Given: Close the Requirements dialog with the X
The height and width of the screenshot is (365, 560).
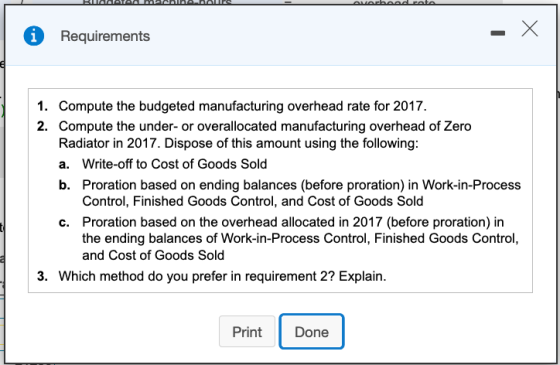Looking at the screenshot, I should coord(530,29).
